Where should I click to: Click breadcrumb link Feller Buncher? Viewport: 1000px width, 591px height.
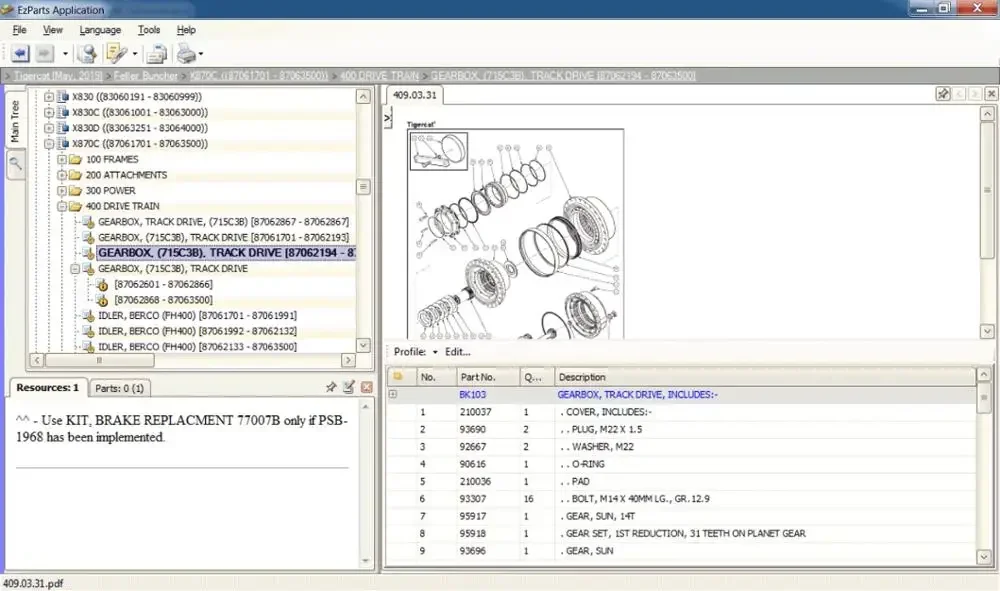pyautogui.click(x=146, y=75)
